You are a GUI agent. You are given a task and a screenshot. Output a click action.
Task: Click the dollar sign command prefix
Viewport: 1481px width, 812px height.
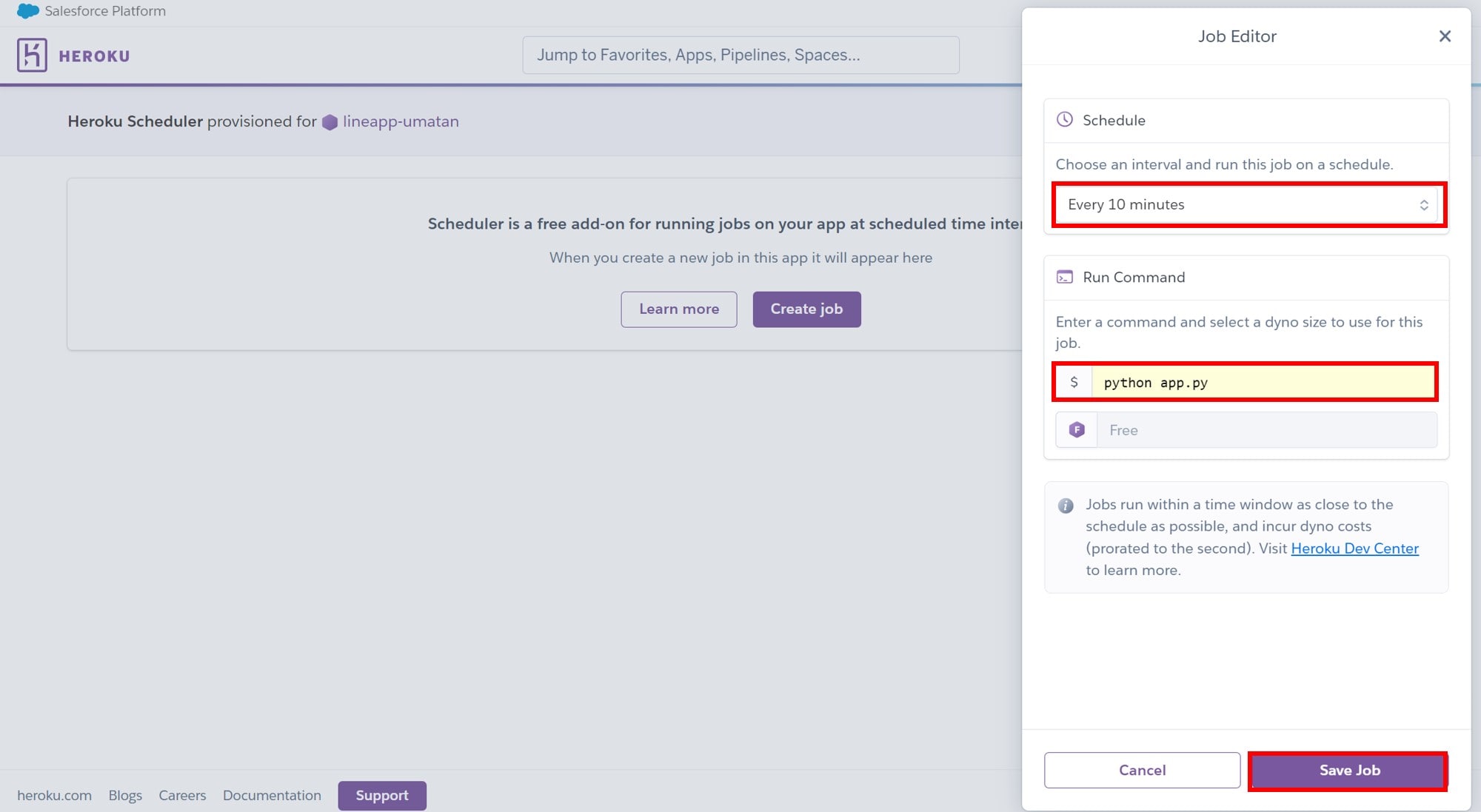[1074, 383]
